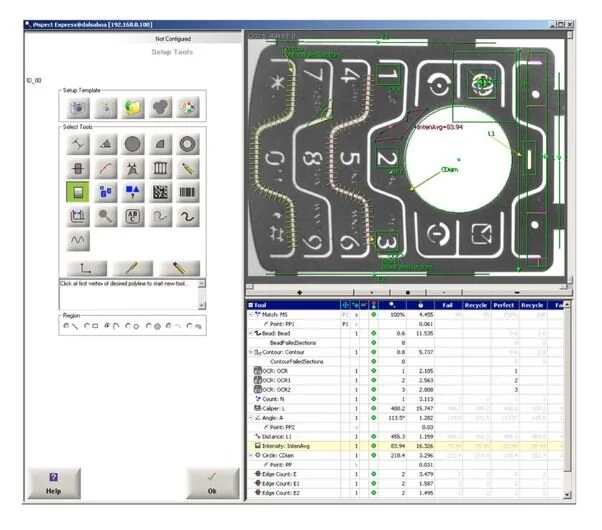This screenshot has width=602, height=530.
Task: Select the Count: N row
Action: point(406,399)
